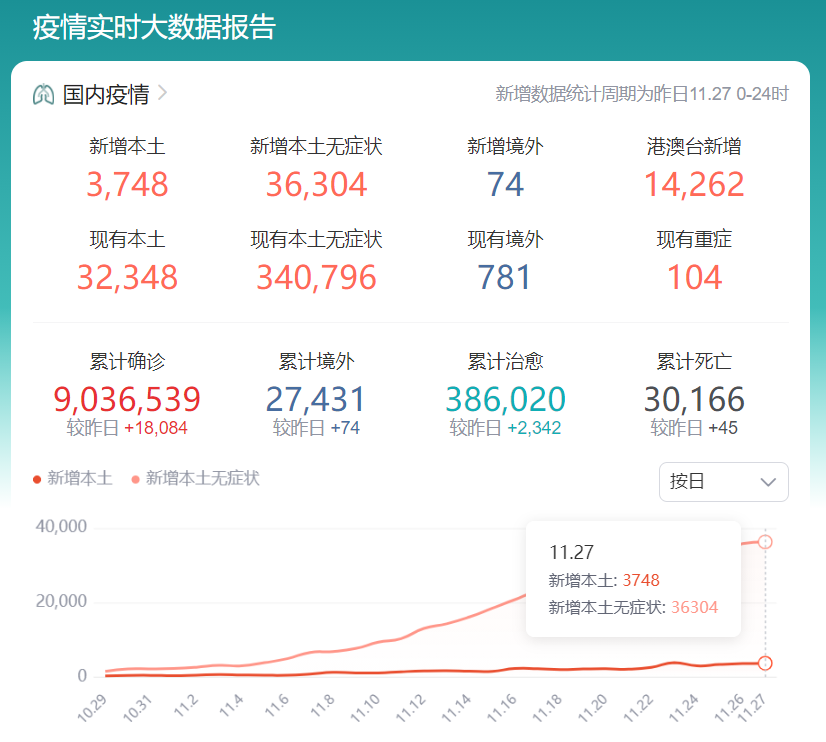Click the 14,262 港澳台新增 figure
Viewport: 826px width, 742px height.
694,184
